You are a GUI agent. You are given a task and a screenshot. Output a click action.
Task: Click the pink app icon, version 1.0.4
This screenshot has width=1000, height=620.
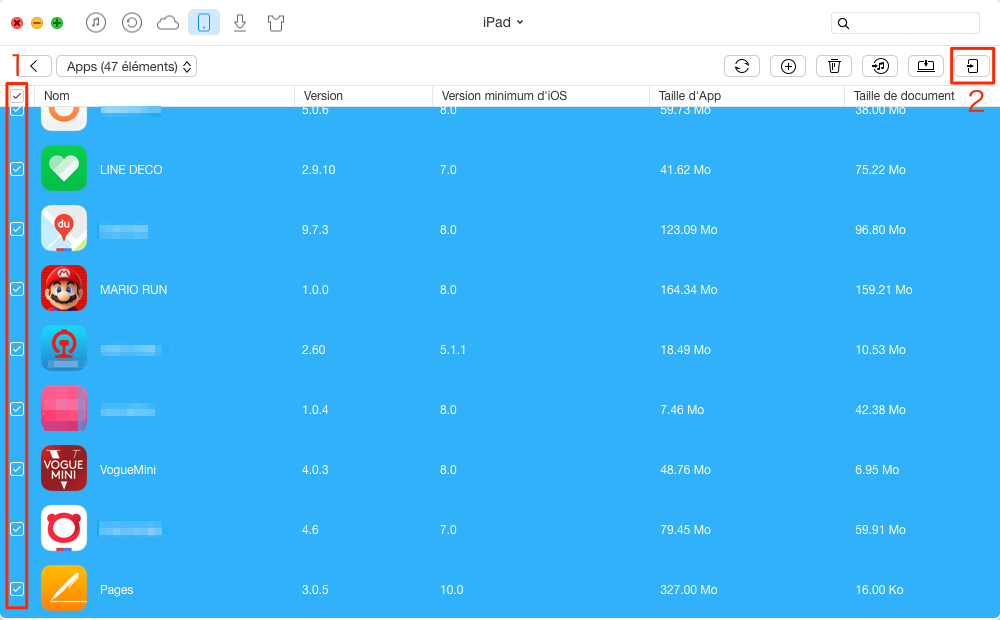pyautogui.click(x=64, y=408)
